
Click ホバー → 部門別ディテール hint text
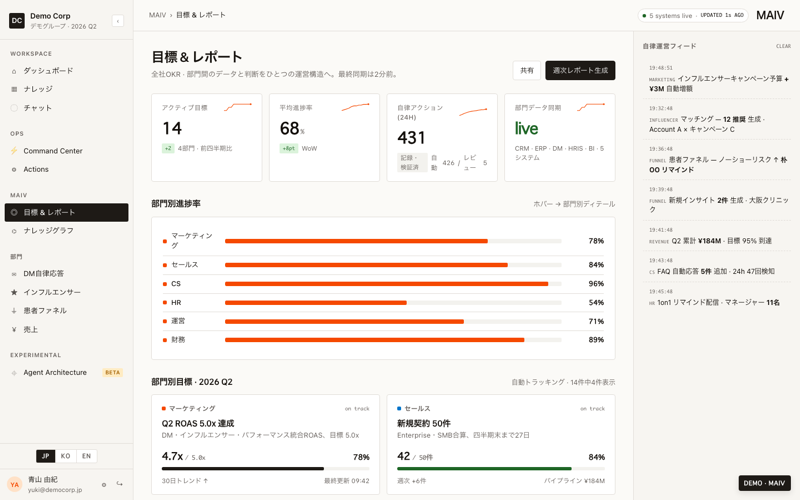574,204
